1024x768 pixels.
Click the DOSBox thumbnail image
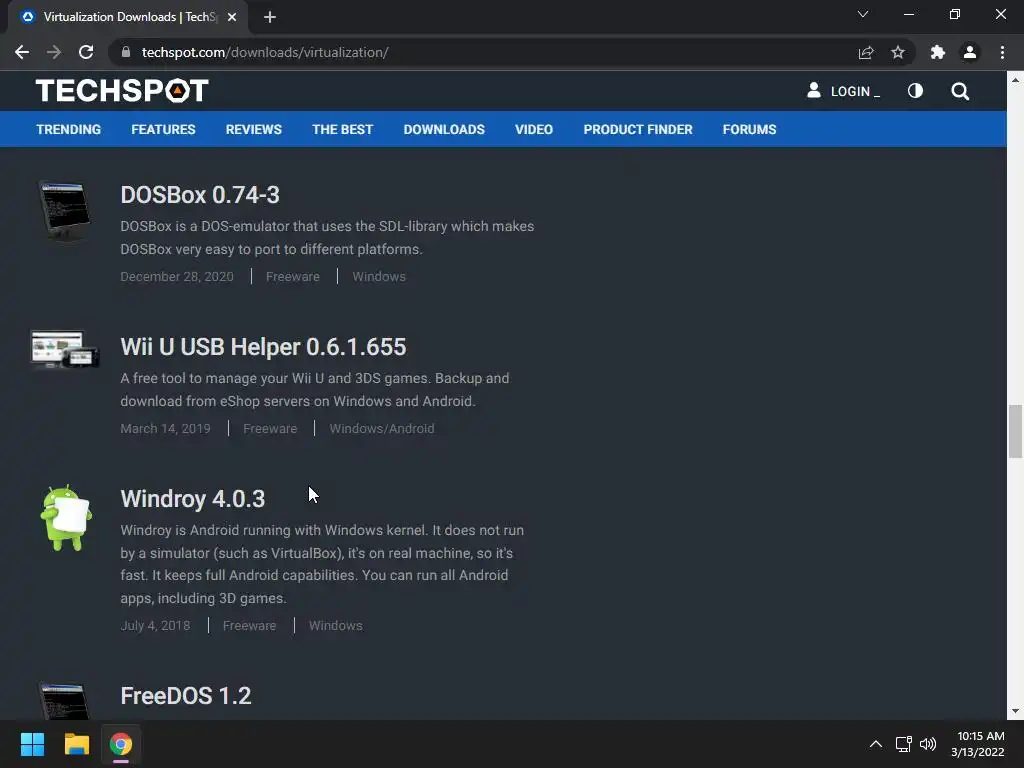65,210
